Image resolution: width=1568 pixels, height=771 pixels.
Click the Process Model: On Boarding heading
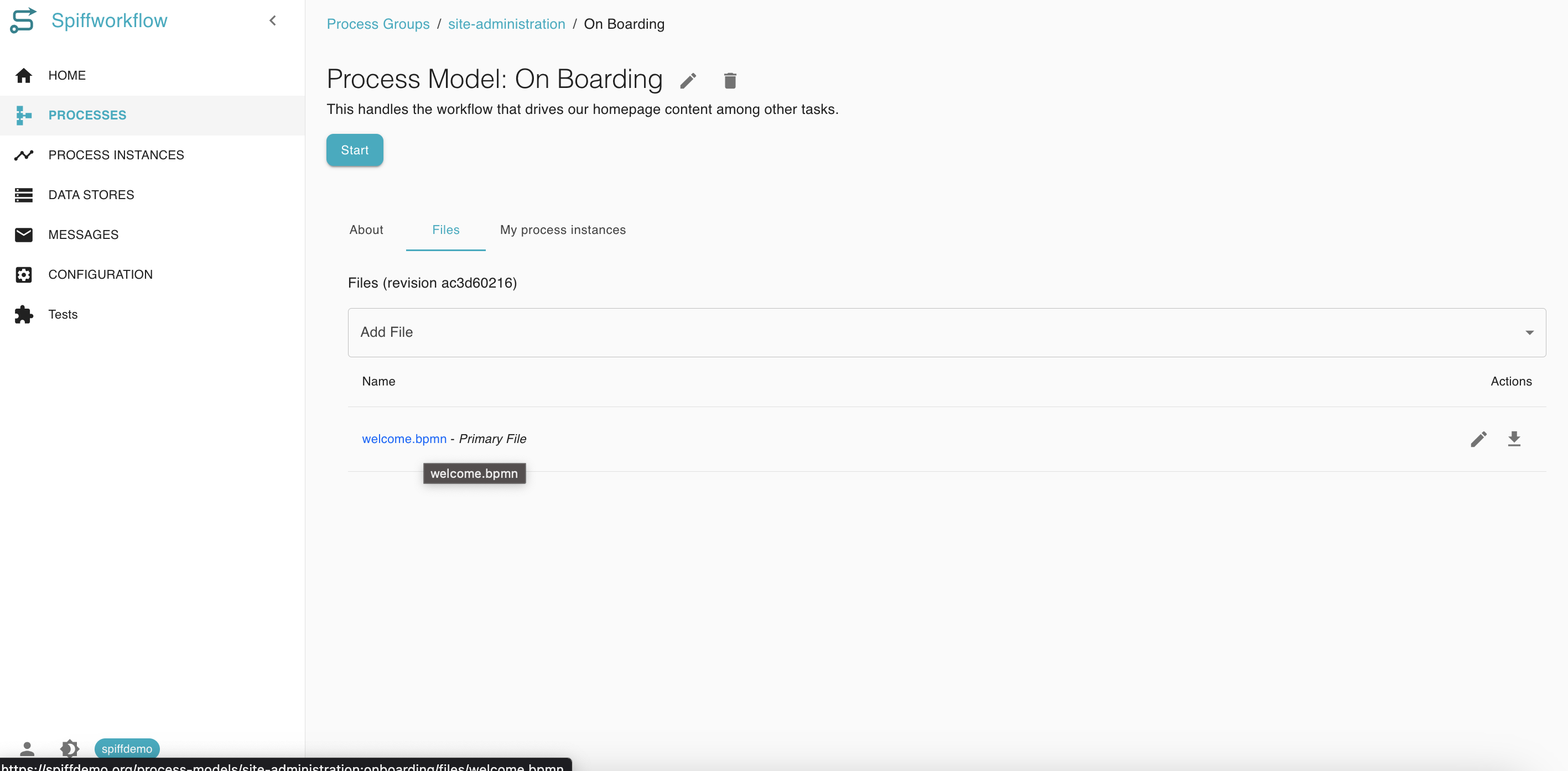click(x=494, y=79)
